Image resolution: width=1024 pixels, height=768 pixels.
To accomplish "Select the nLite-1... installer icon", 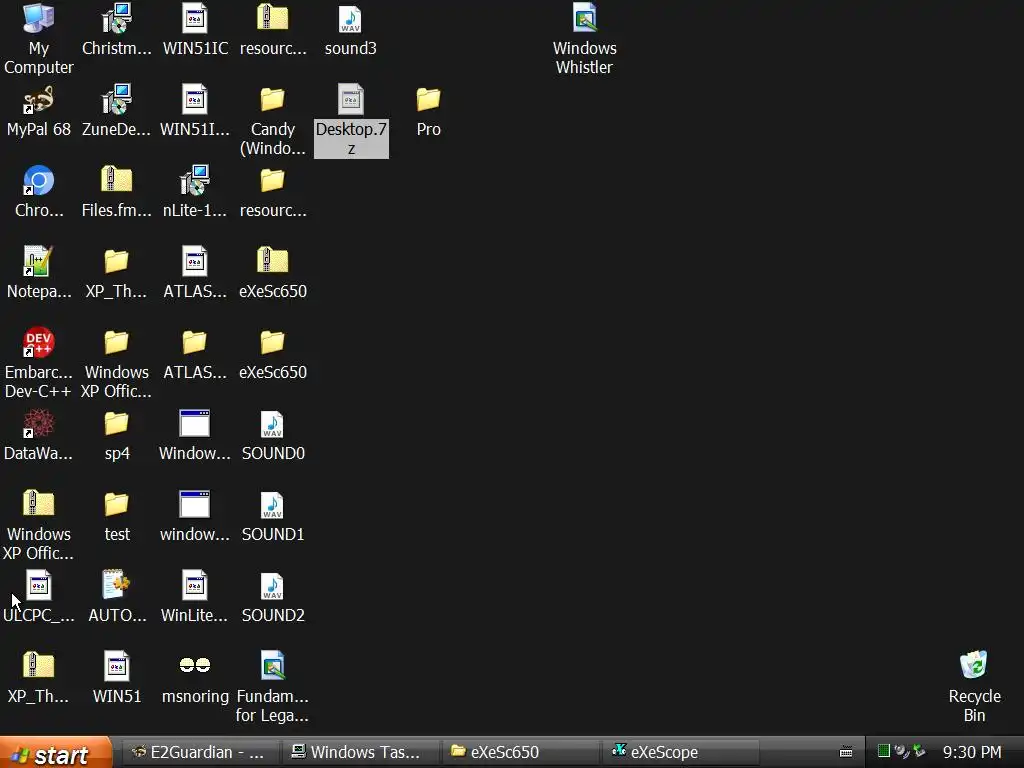I will pyautogui.click(x=195, y=181).
